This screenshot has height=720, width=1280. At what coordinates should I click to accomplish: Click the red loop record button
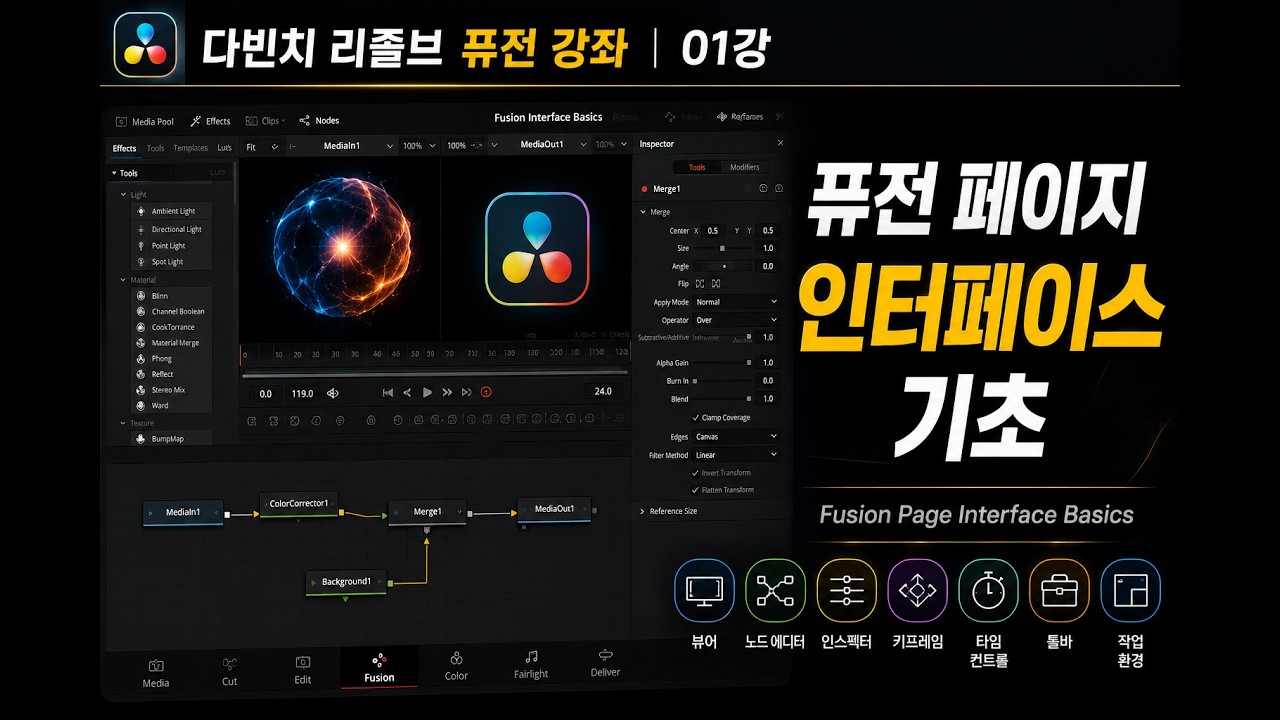click(486, 392)
